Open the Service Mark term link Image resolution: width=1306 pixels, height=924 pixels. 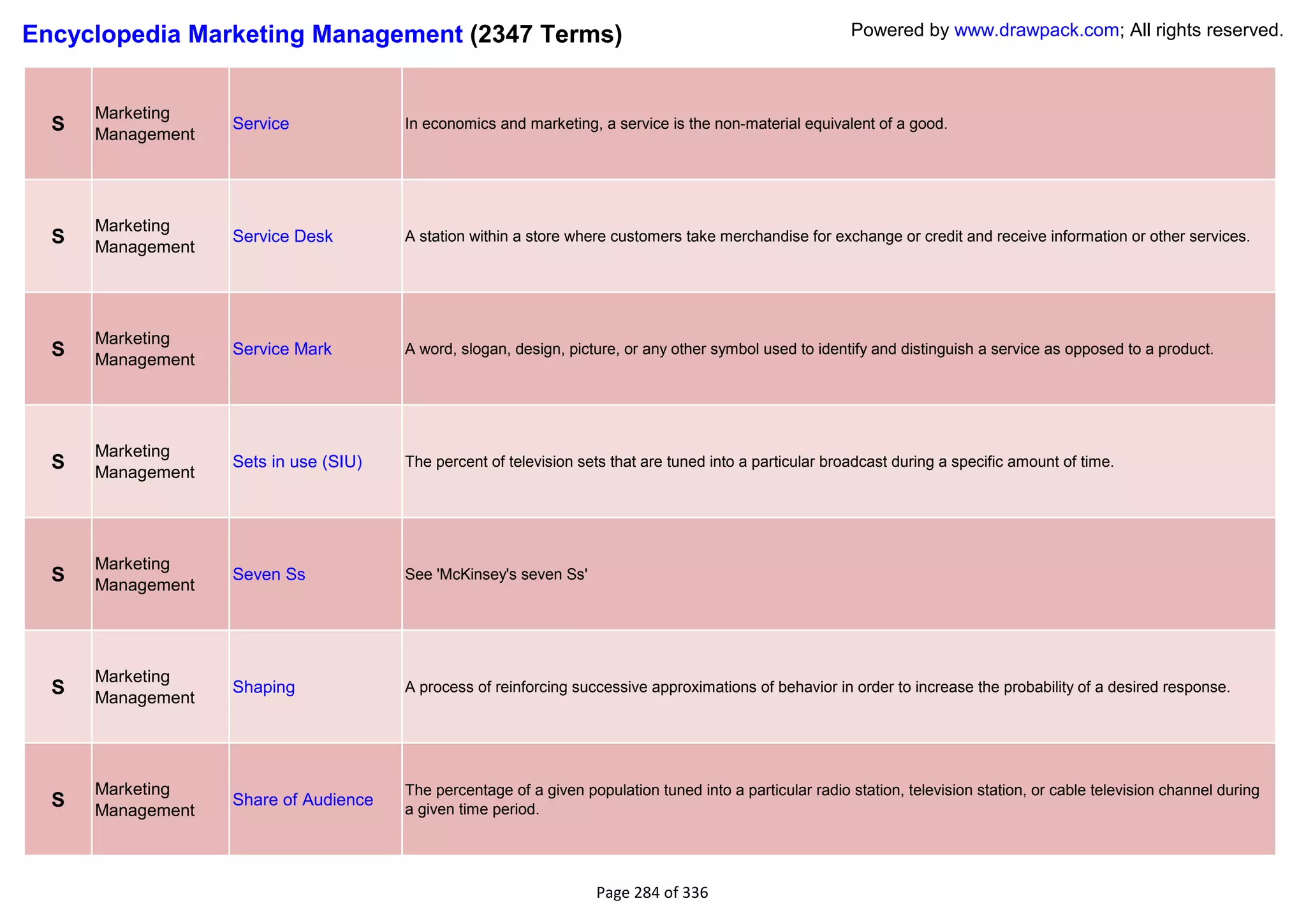click(x=282, y=349)
